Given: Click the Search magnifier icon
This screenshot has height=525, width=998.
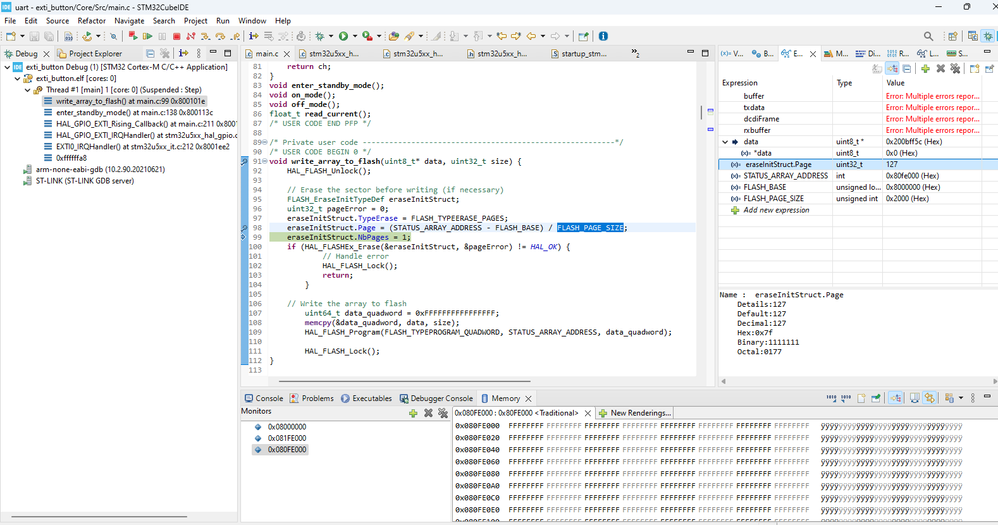Looking at the screenshot, I should (x=929, y=36).
